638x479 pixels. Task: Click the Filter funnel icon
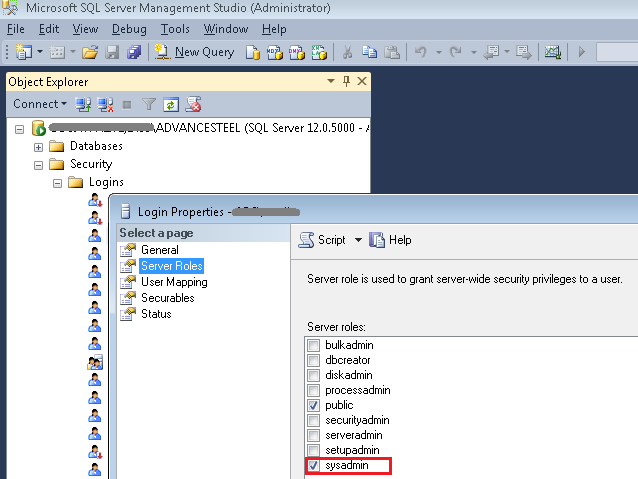click(149, 105)
